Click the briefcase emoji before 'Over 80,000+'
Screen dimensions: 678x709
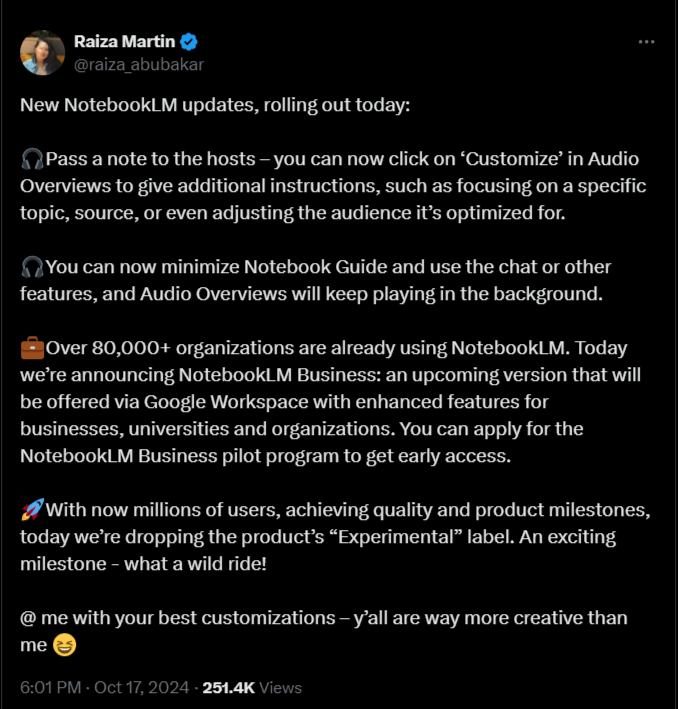32,348
